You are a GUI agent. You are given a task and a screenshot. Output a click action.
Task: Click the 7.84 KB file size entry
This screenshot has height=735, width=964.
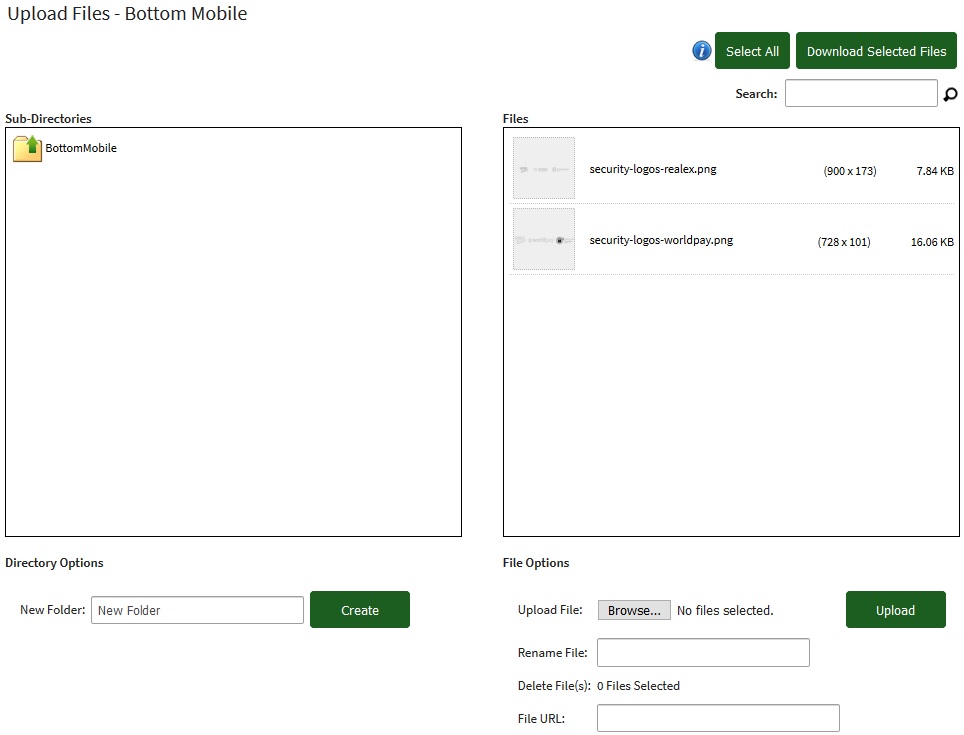point(934,171)
